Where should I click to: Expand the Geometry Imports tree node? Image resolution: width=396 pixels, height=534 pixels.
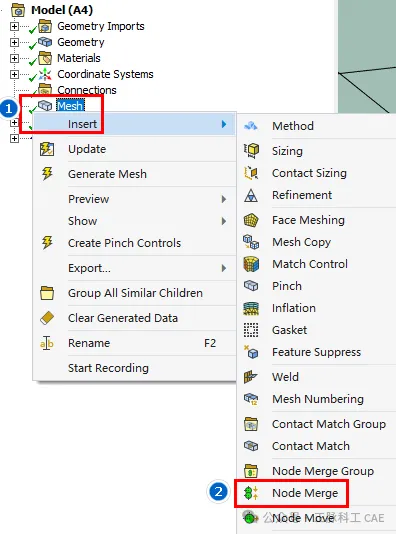click(14, 26)
